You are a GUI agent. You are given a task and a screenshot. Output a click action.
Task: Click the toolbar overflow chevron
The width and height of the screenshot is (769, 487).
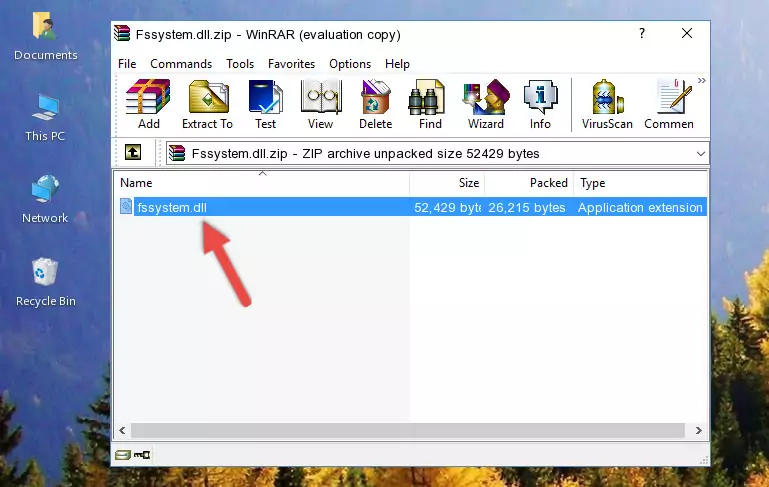point(702,80)
